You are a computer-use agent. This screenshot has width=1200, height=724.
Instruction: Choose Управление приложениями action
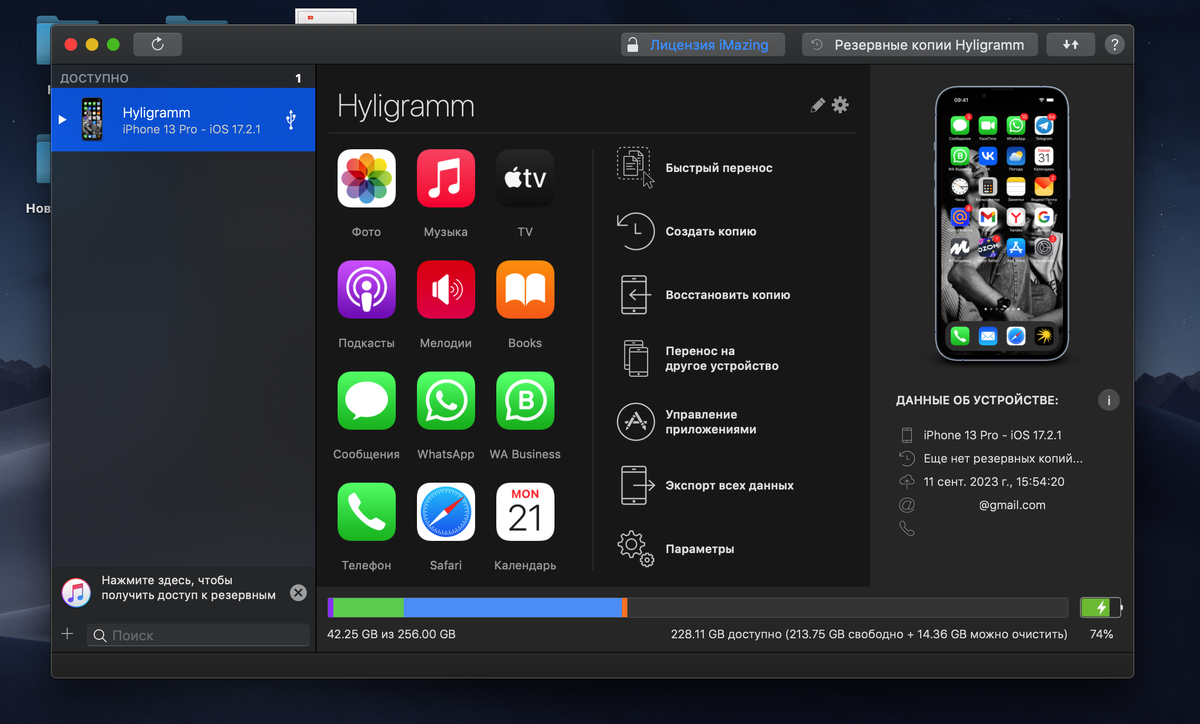click(x=687, y=422)
